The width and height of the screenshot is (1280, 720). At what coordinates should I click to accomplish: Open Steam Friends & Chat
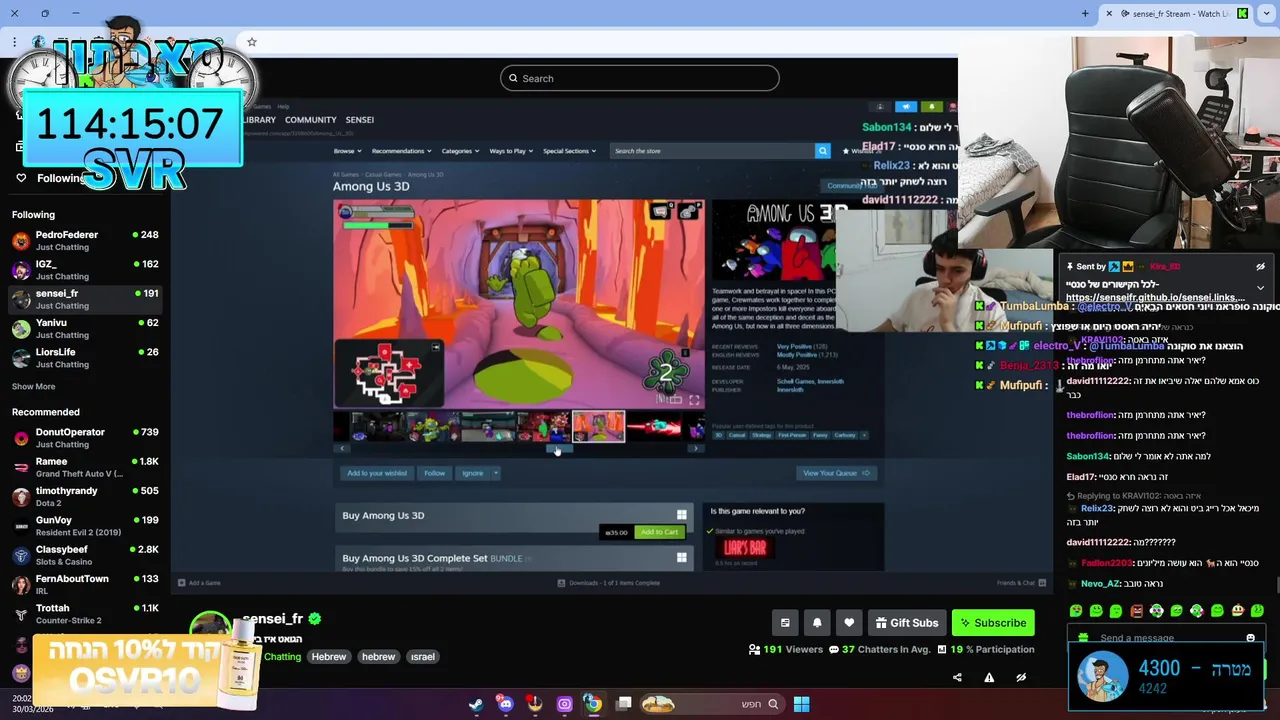coord(1020,583)
